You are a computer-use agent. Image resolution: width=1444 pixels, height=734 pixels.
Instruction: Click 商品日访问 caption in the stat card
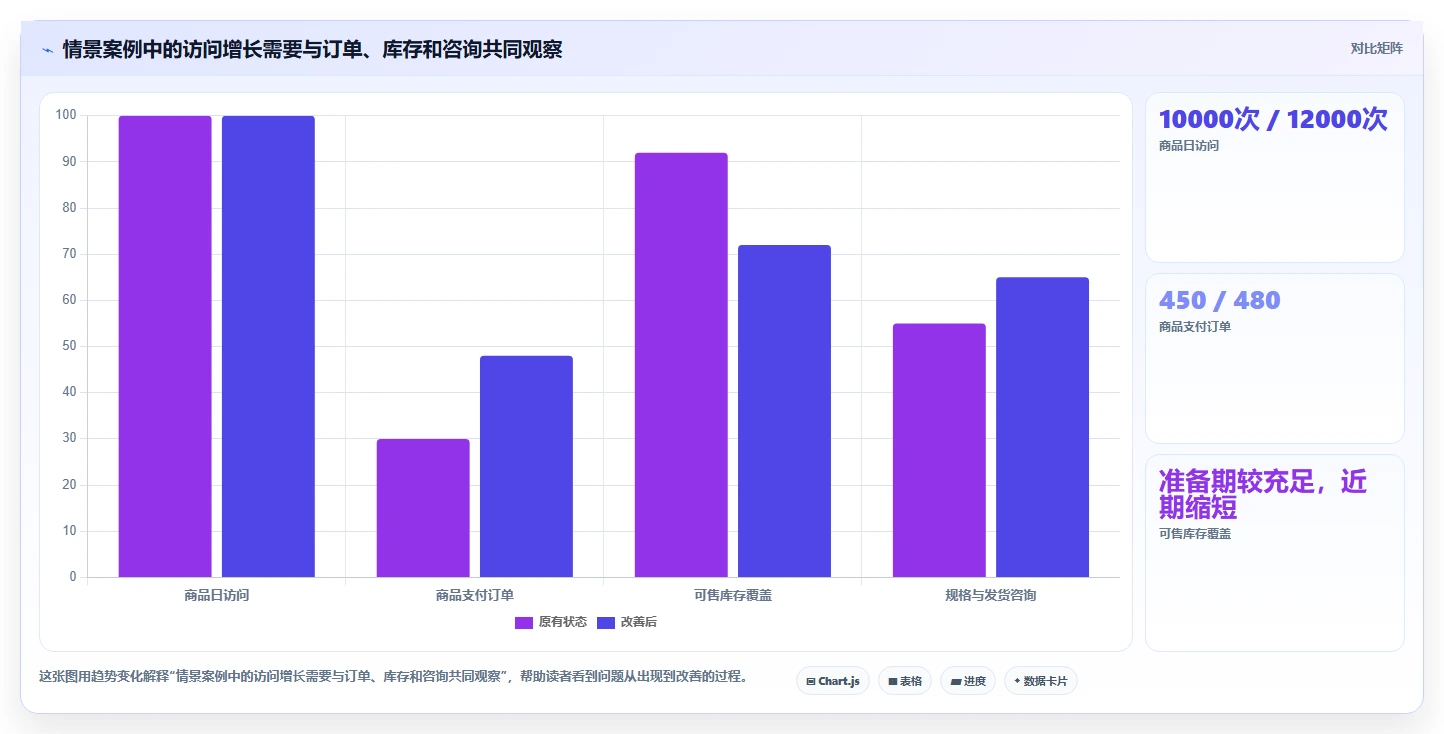[x=1189, y=146]
